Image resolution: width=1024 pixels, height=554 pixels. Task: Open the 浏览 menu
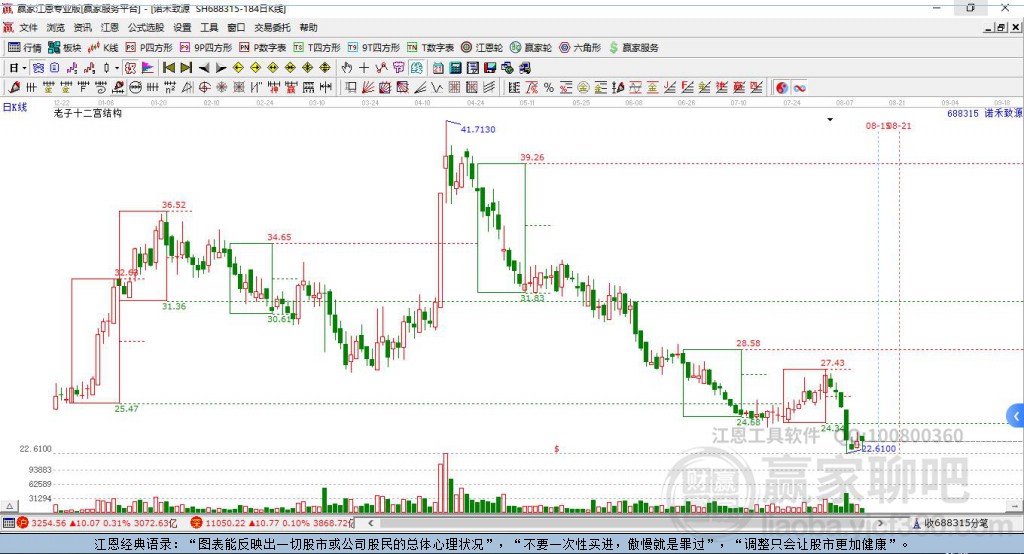click(x=56, y=27)
